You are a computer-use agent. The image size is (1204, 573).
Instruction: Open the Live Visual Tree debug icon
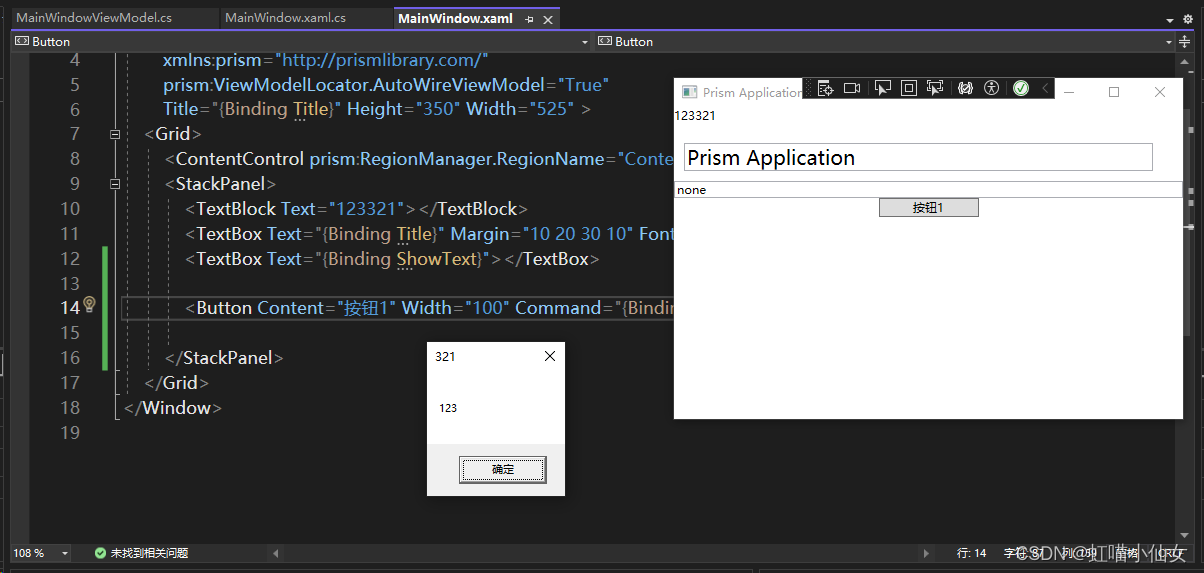[x=826, y=89]
